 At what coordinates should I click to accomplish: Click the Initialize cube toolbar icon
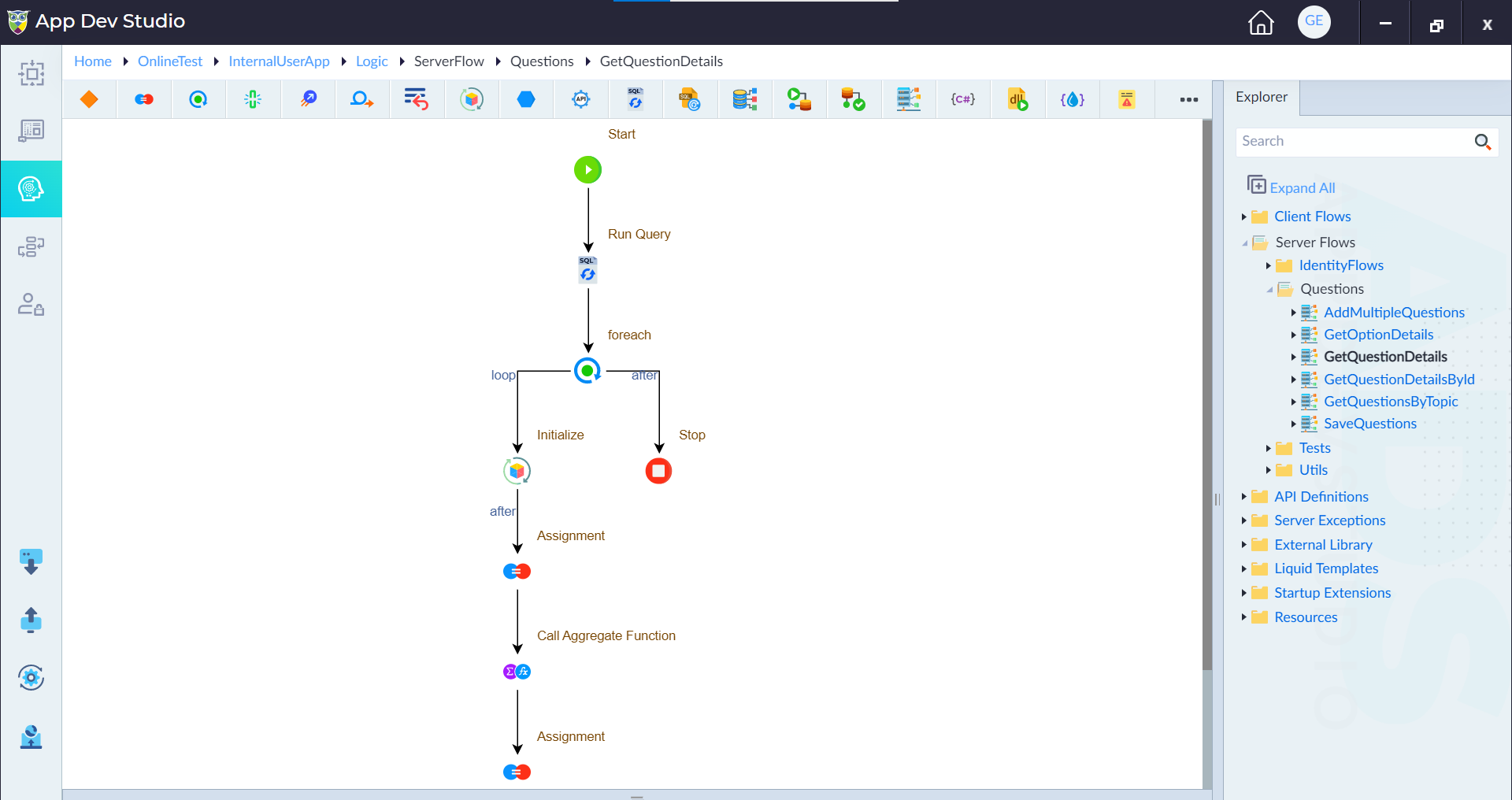coord(472,99)
